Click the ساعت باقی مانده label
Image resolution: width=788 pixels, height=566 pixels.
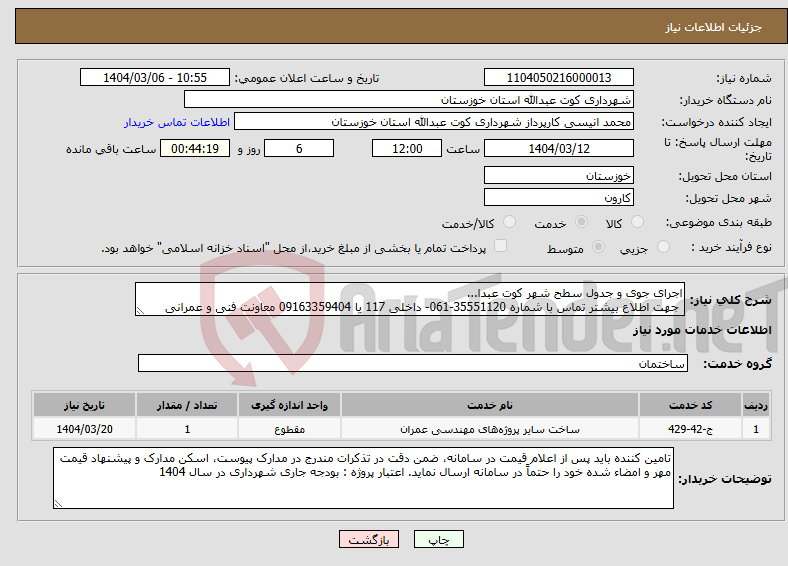pos(111,149)
